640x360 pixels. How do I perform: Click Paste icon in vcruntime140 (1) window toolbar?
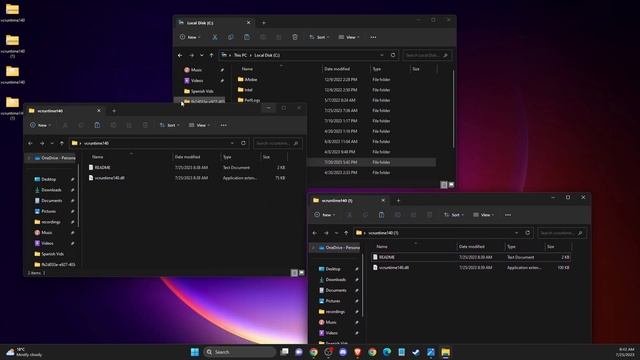pos(381,215)
